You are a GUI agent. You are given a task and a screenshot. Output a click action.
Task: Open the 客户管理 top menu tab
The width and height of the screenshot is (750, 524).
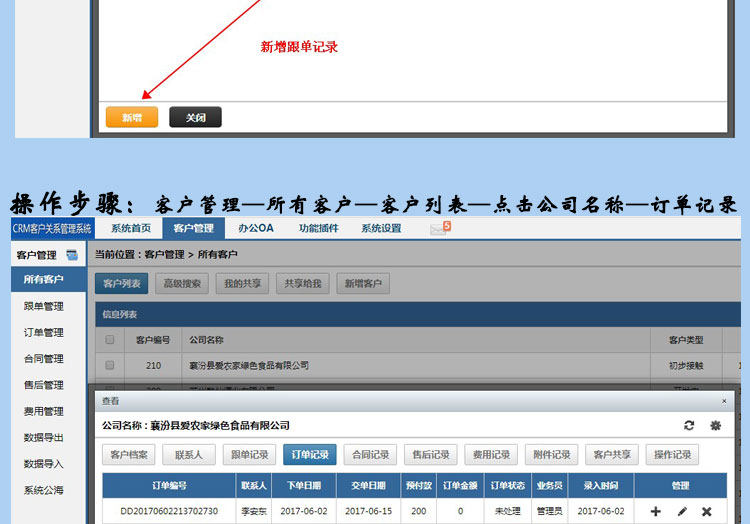point(193,229)
